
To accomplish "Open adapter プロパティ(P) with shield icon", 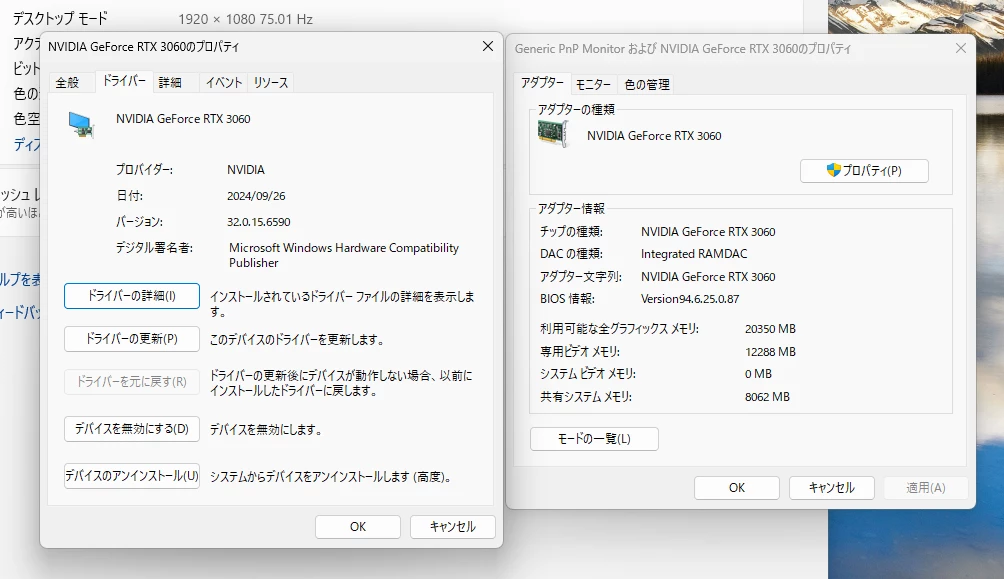I will click(x=864, y=171).
